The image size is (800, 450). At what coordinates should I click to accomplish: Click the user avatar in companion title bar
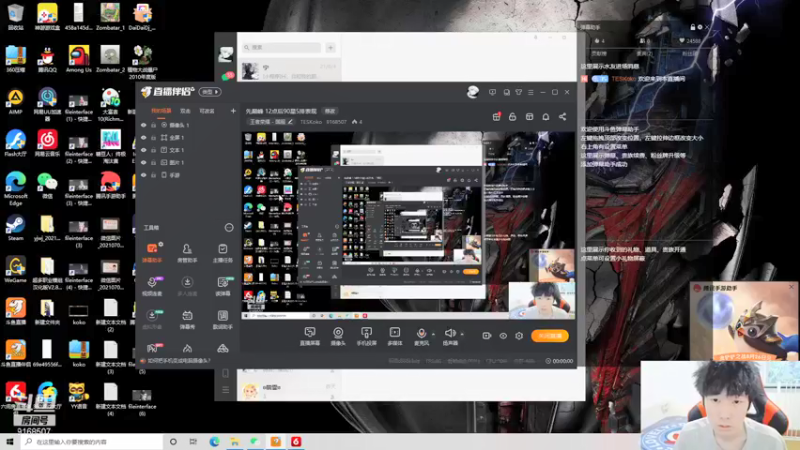[473, 92]
